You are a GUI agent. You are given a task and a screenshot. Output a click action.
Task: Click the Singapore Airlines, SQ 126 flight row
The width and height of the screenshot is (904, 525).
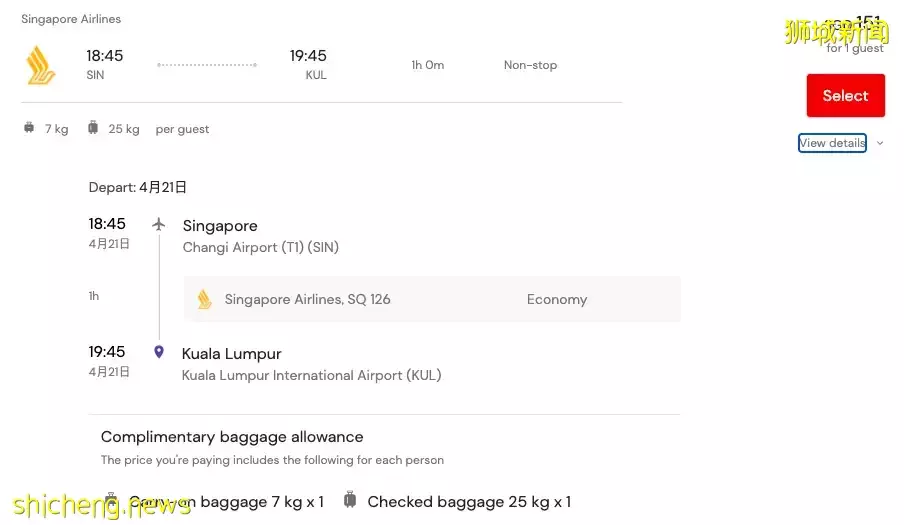[432, 299]
